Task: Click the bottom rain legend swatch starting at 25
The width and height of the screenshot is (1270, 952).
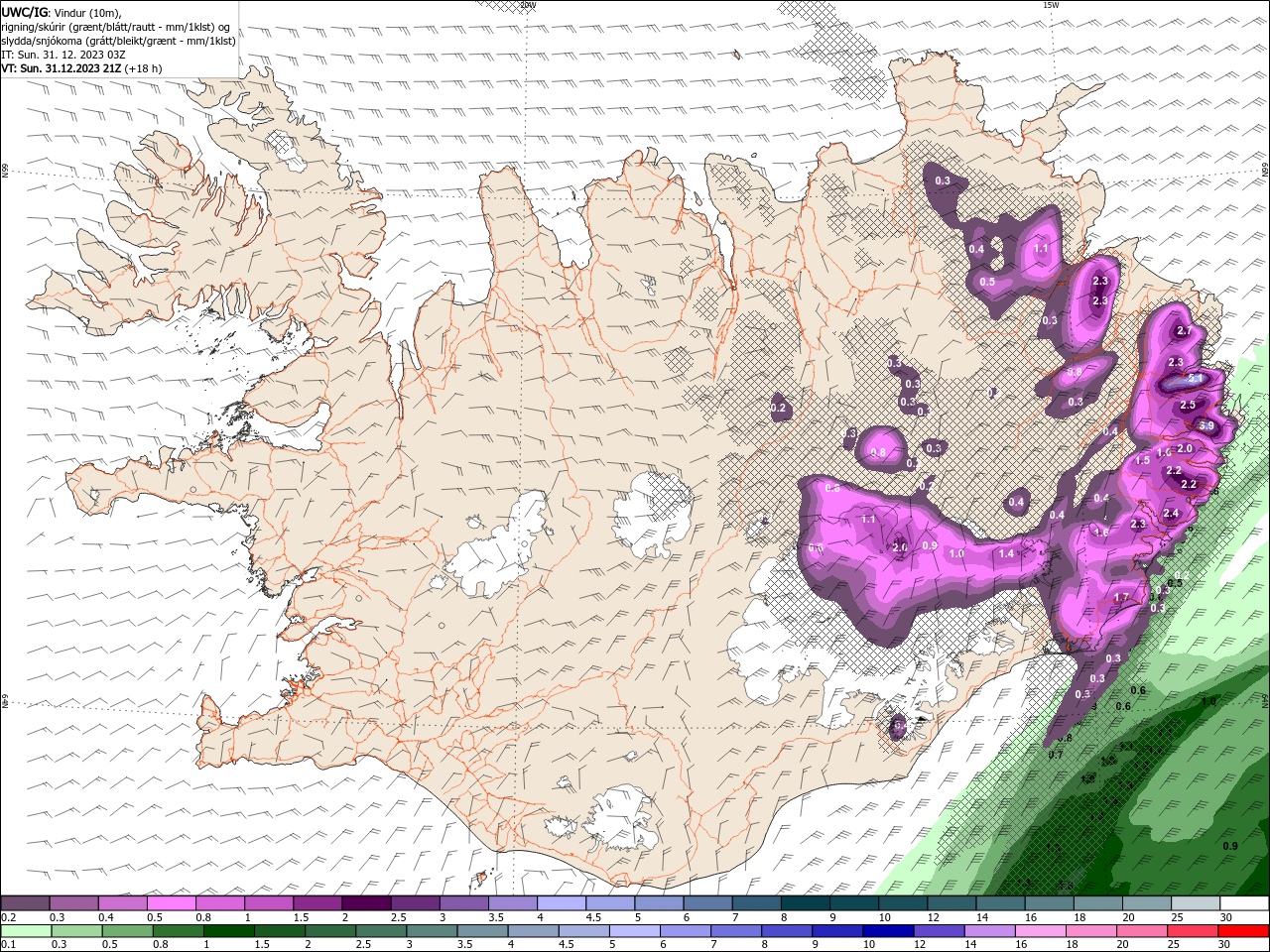Action: click(1193, 931)
